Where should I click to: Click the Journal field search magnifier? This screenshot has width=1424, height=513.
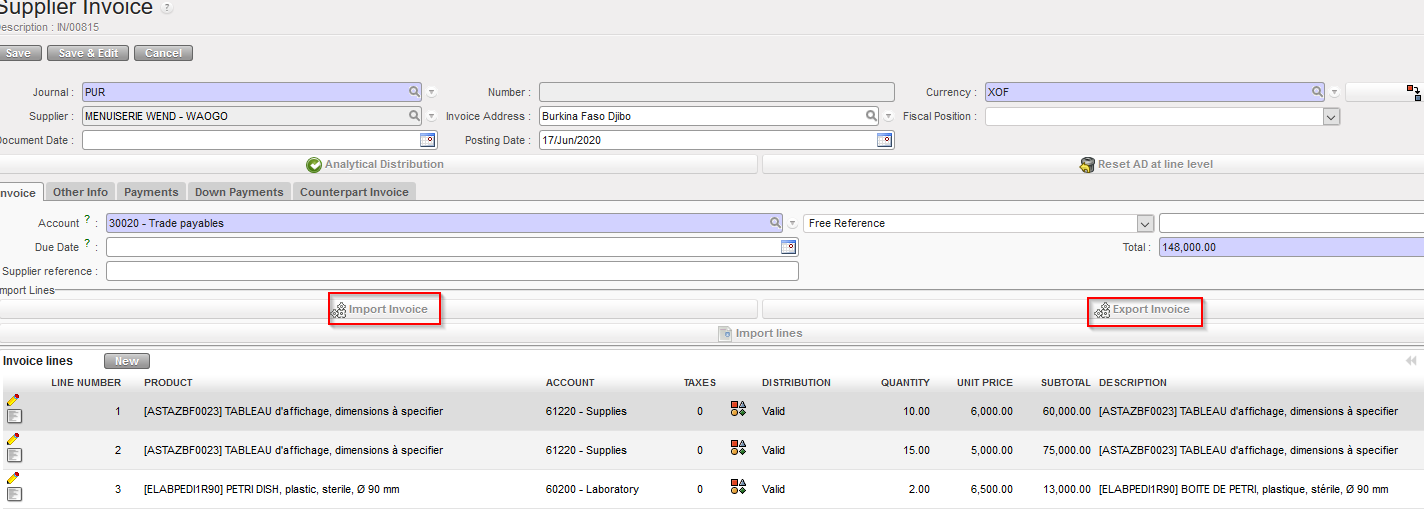[x=414, y=92]
